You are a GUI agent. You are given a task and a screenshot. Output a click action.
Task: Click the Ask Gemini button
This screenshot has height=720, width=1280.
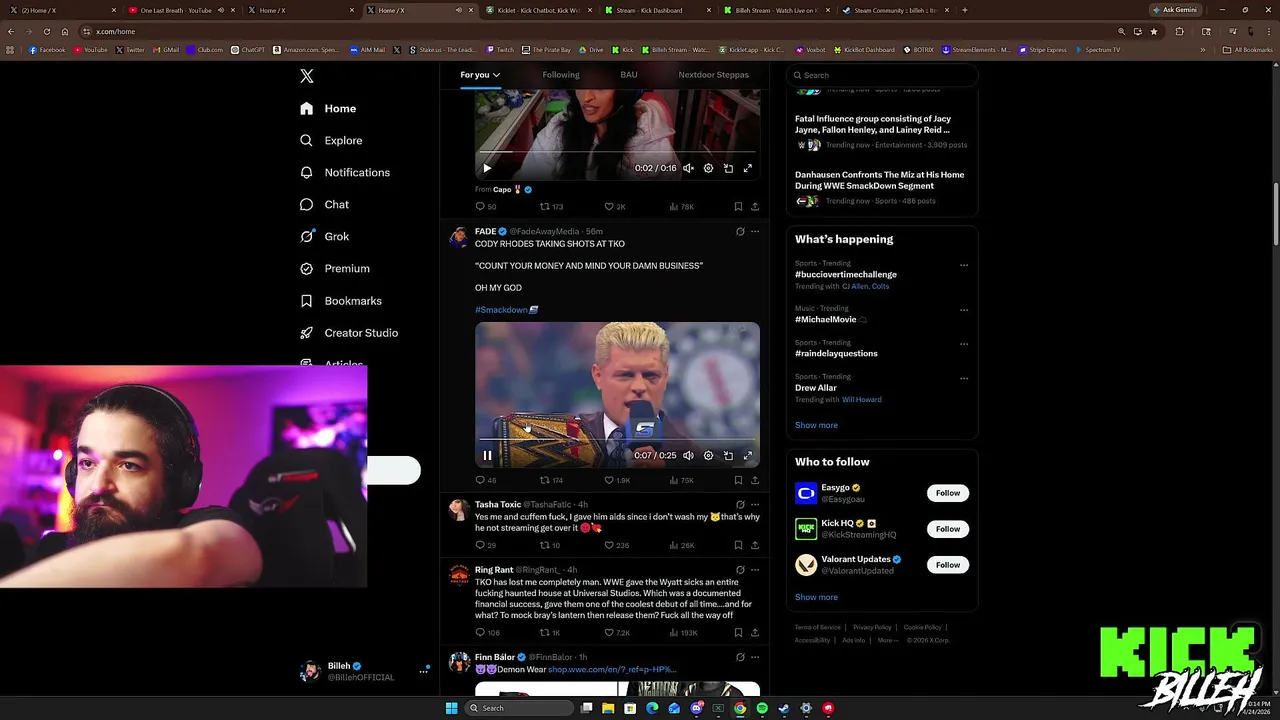click(x=1176, y=10)
